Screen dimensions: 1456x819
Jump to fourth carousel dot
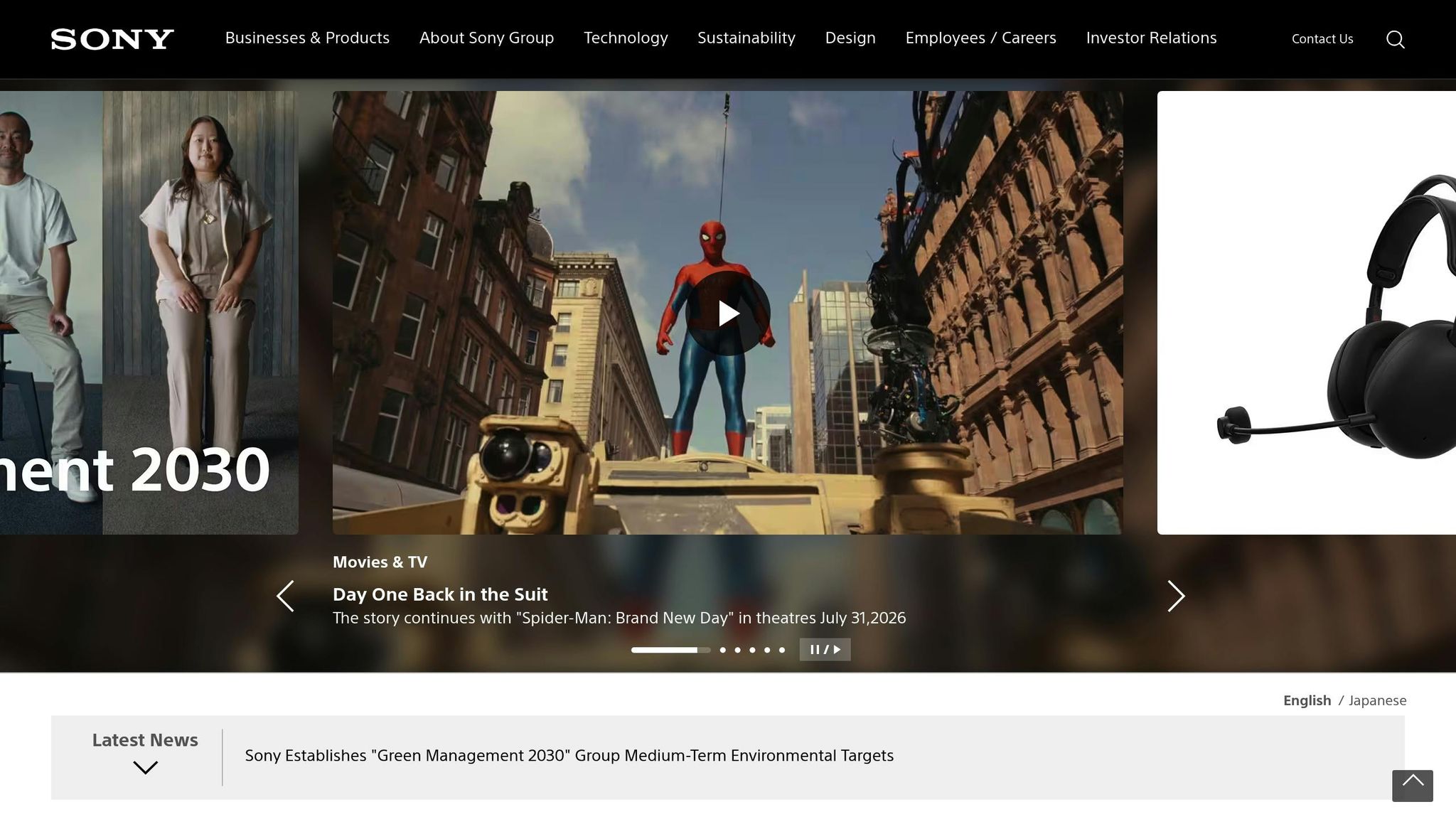[x=752, y=650]
